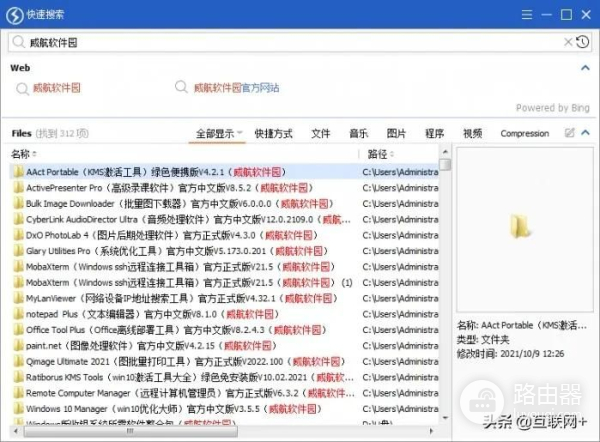The width and height of the screenshot is (600, 442).
Task: Click the preview pane folder thumbnail
Action: [x=520, y=227]
